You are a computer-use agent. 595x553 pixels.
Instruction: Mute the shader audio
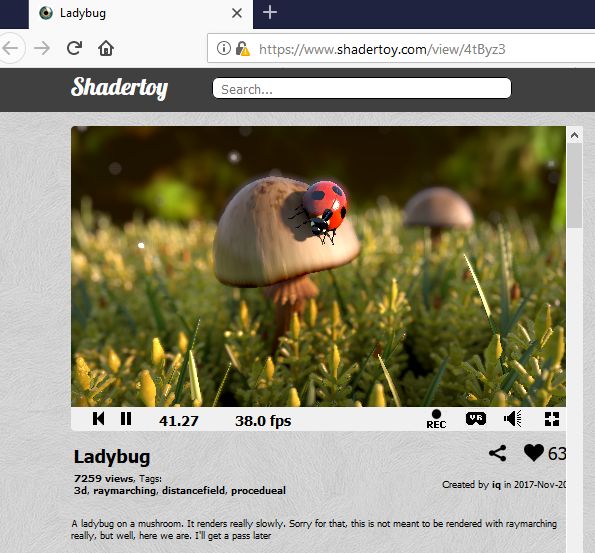click(513, 419)
